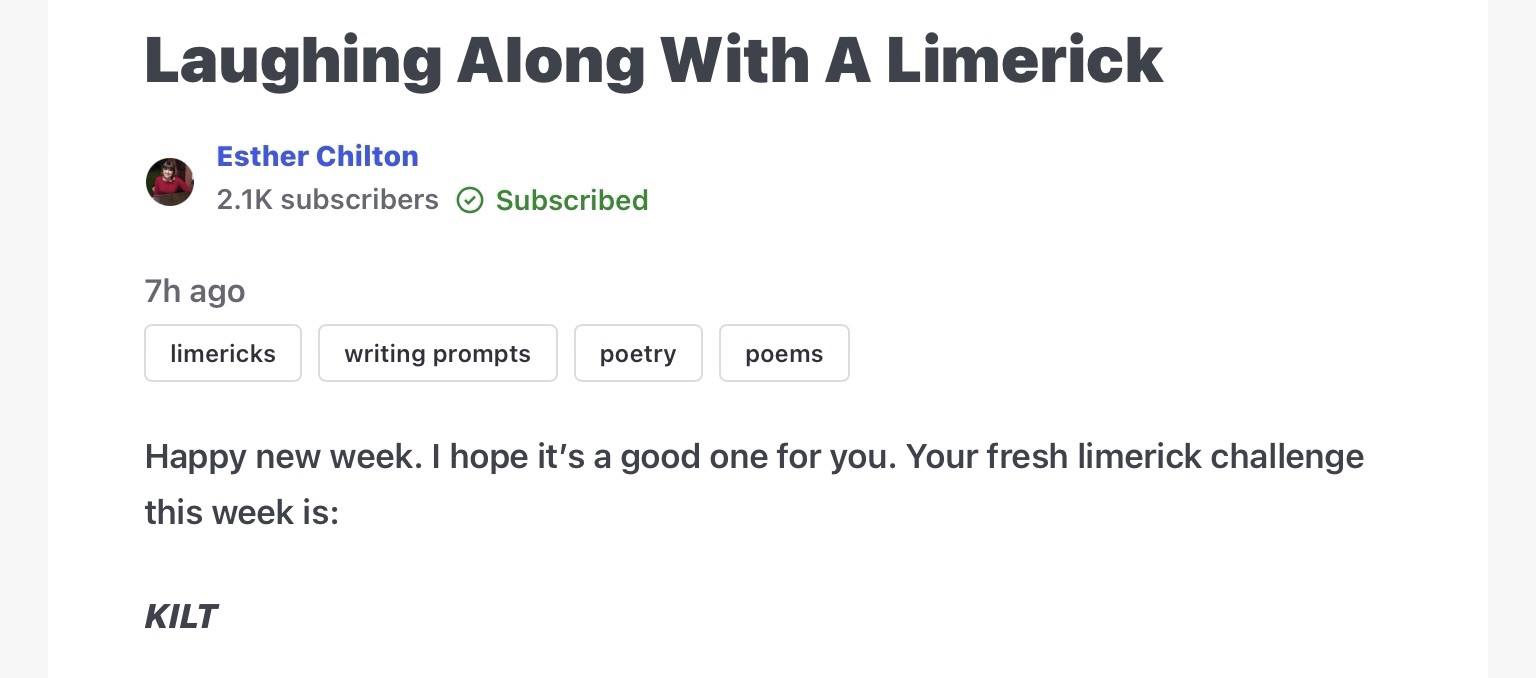The image size is (1536, 678).
Task: Select the limericks tag
Action: [223, 353]
